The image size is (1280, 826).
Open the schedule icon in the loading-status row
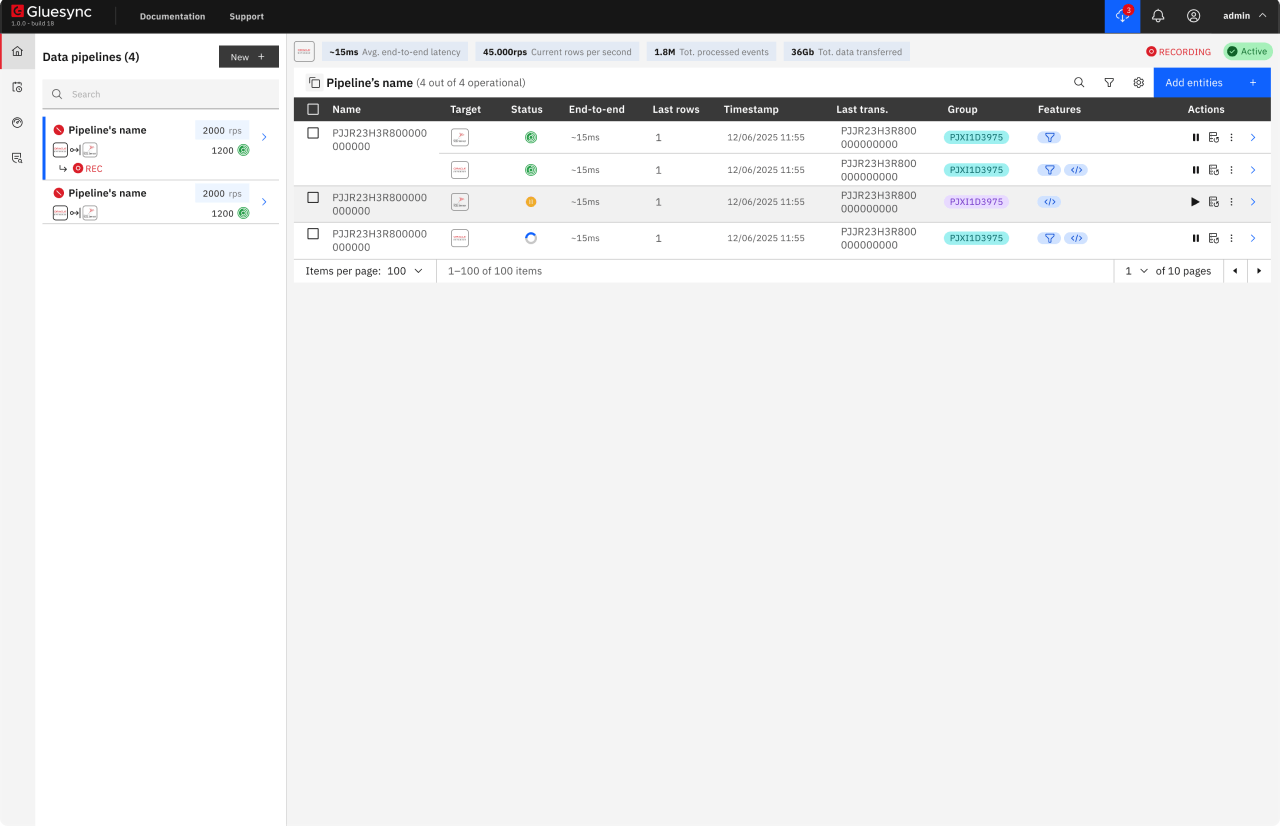tap(1213, 238)
